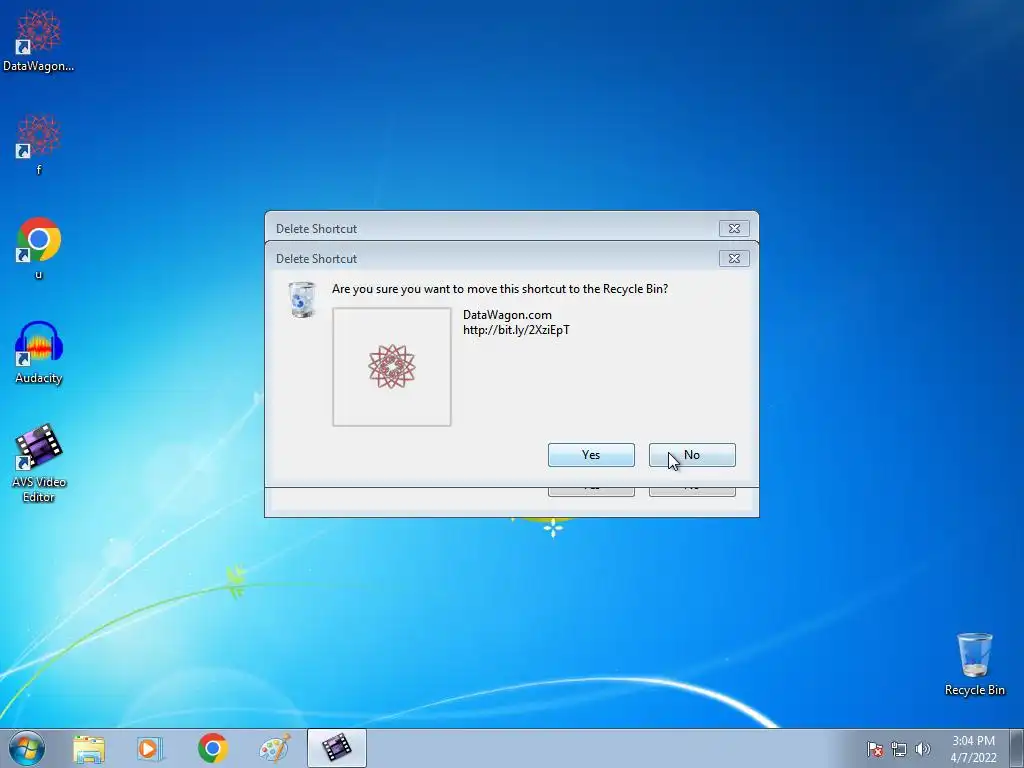The height and width of the screenshot is (768, 1024).
Task: Close the rear Delete Shortcut dialog
Action: click(734, 229)
